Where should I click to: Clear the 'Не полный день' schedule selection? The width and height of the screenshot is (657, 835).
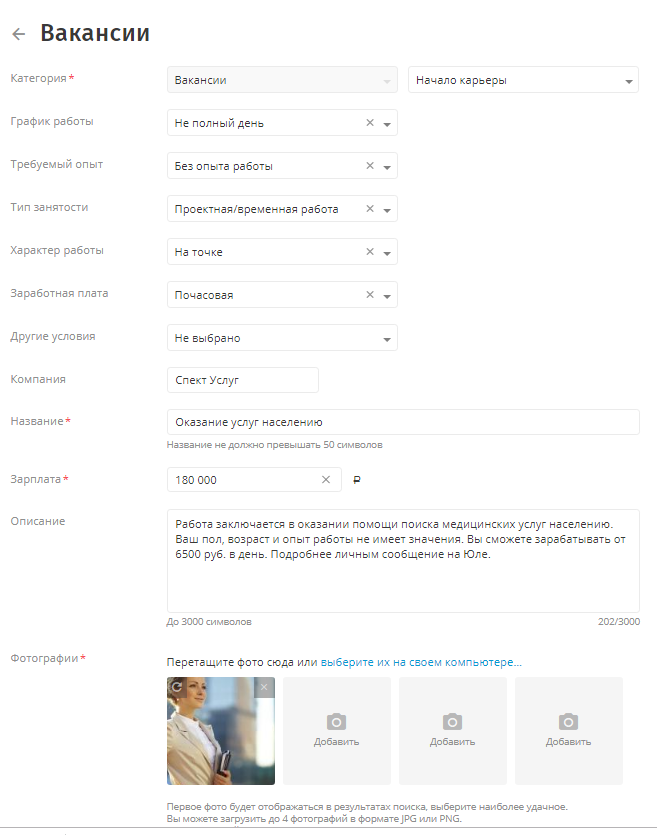[x=370, y=123]
